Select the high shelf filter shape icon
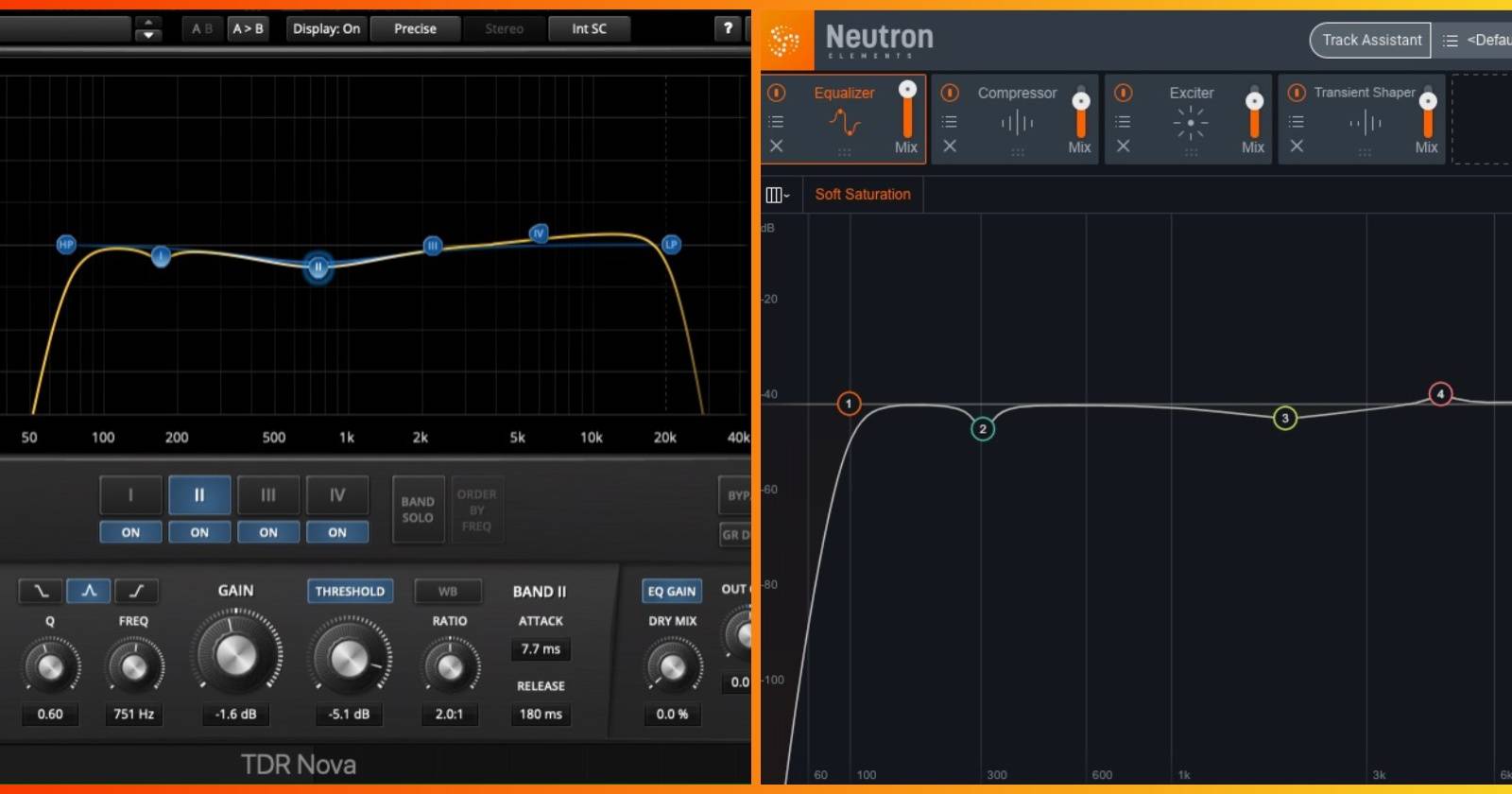 tap(136, 591)
